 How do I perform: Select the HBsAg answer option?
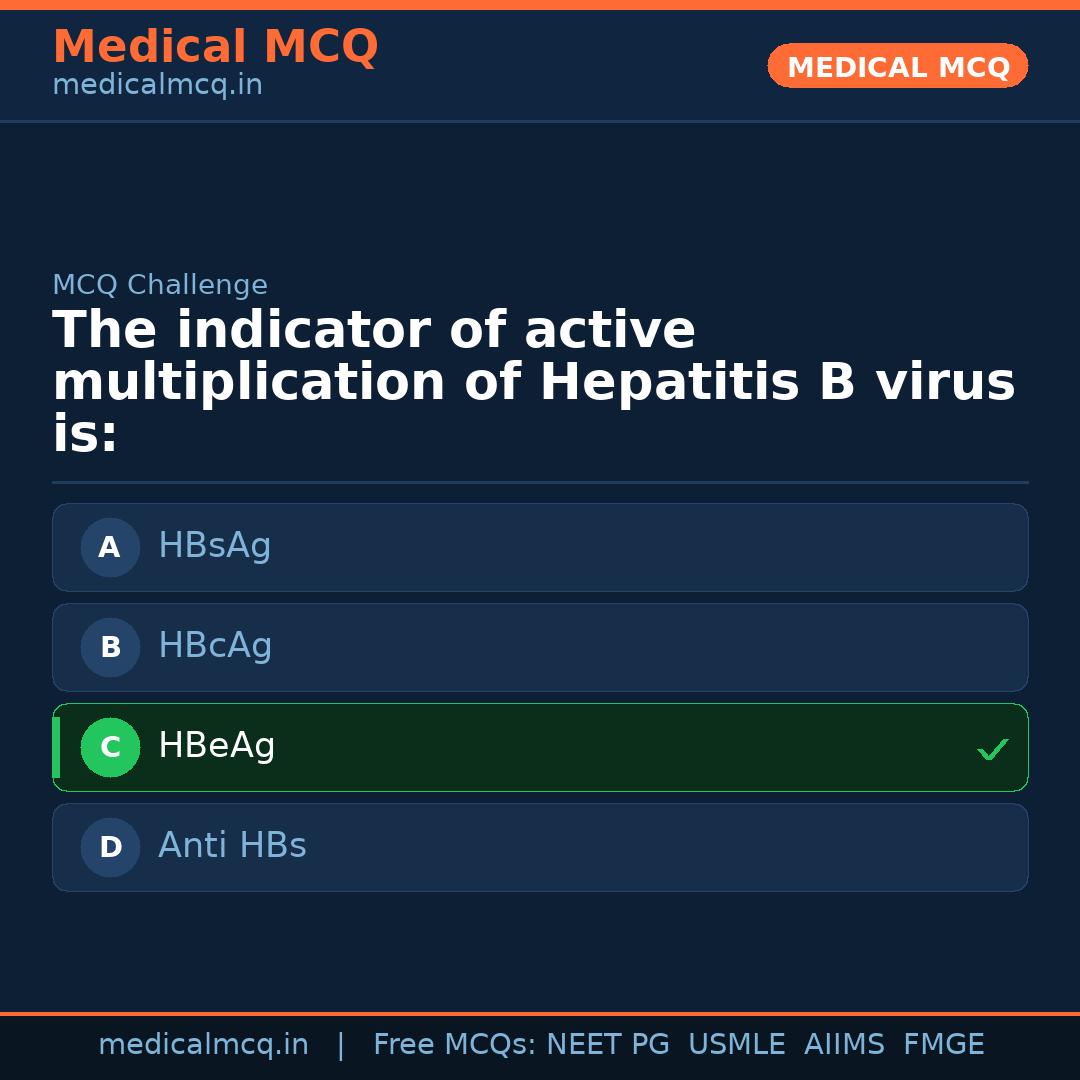[215, 546]
